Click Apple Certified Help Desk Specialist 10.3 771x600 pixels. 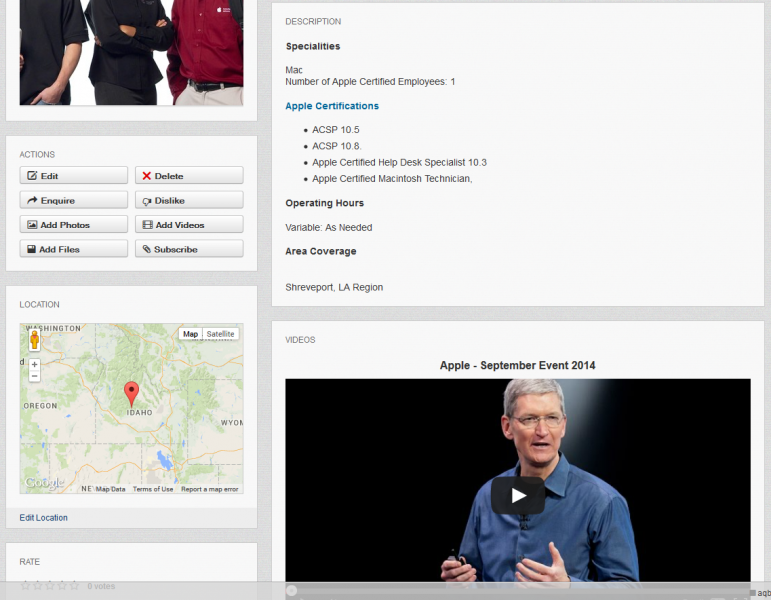point(399,162)
